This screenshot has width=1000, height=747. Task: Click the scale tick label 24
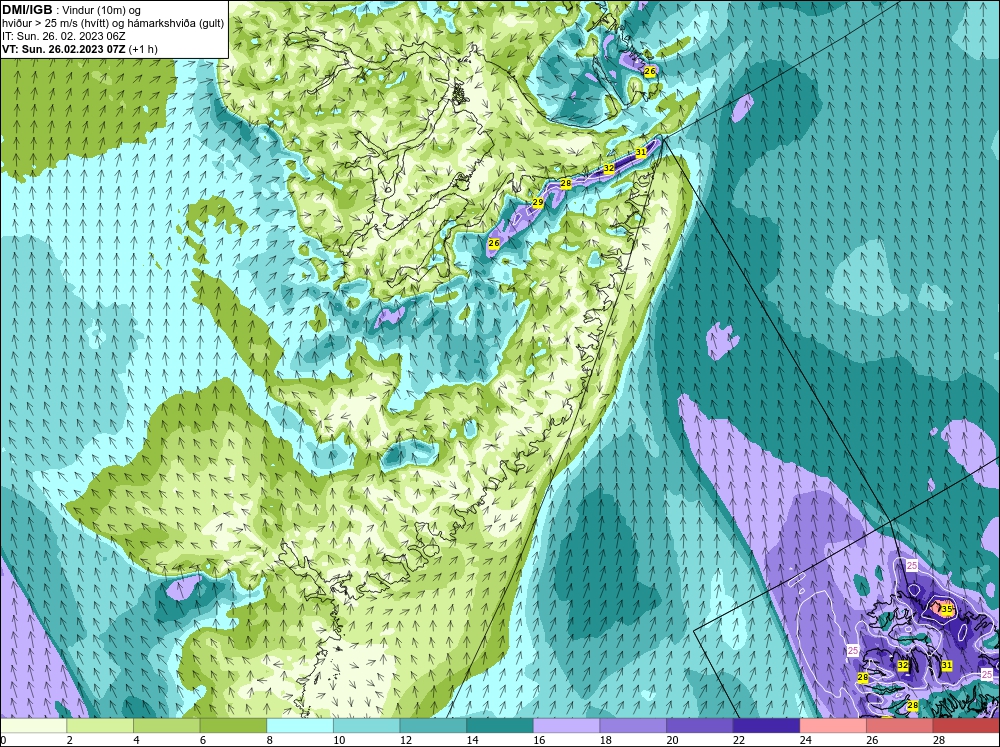(x=805, y=740)
